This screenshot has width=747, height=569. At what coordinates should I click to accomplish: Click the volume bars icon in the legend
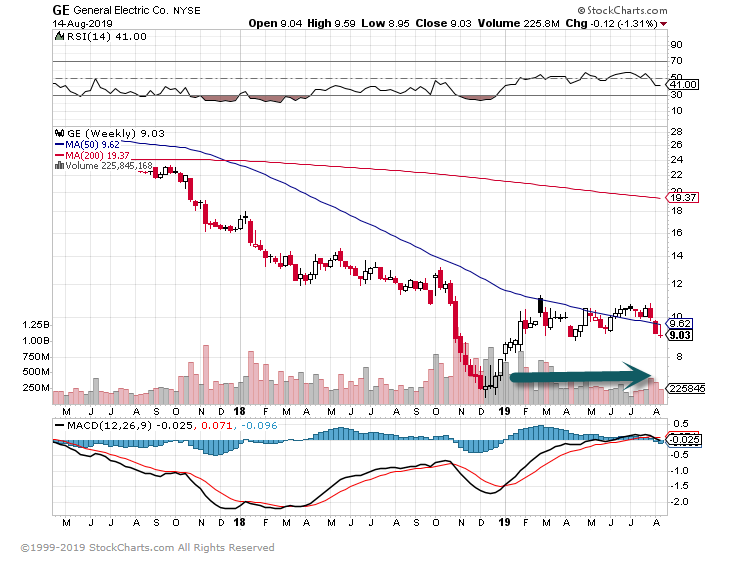click(60, 165)
